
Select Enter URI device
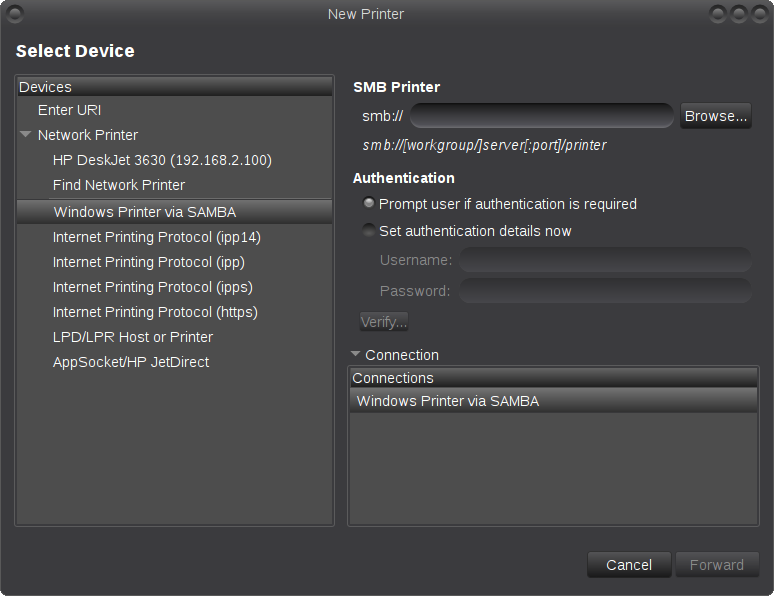click(x=69, y=110)
